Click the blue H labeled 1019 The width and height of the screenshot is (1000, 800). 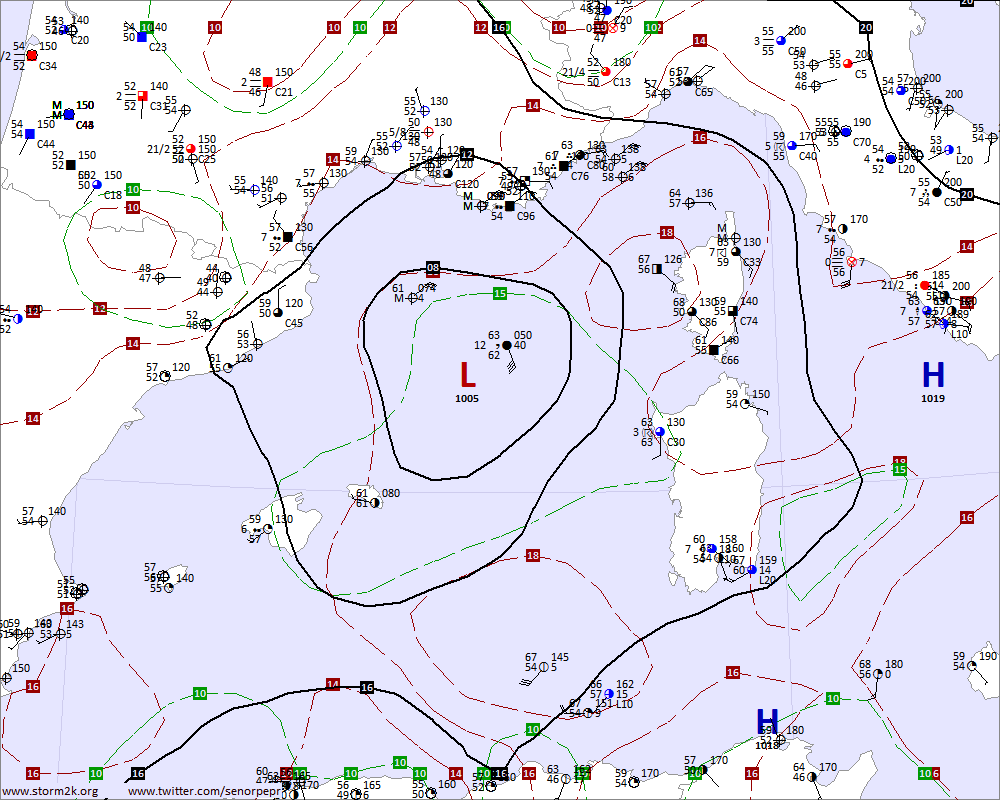[x=933, y=375]
